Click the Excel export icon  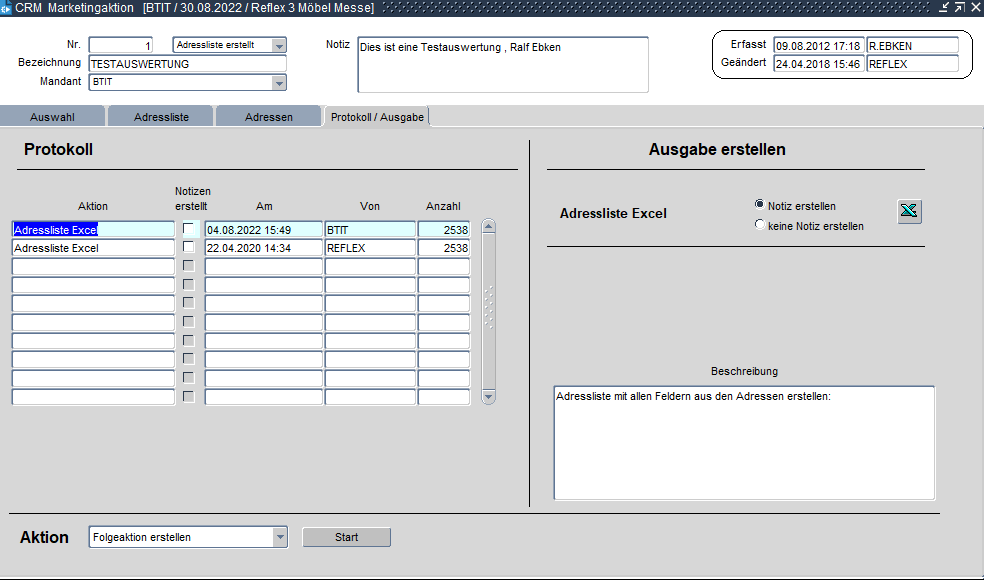click(x=909, y=211)
